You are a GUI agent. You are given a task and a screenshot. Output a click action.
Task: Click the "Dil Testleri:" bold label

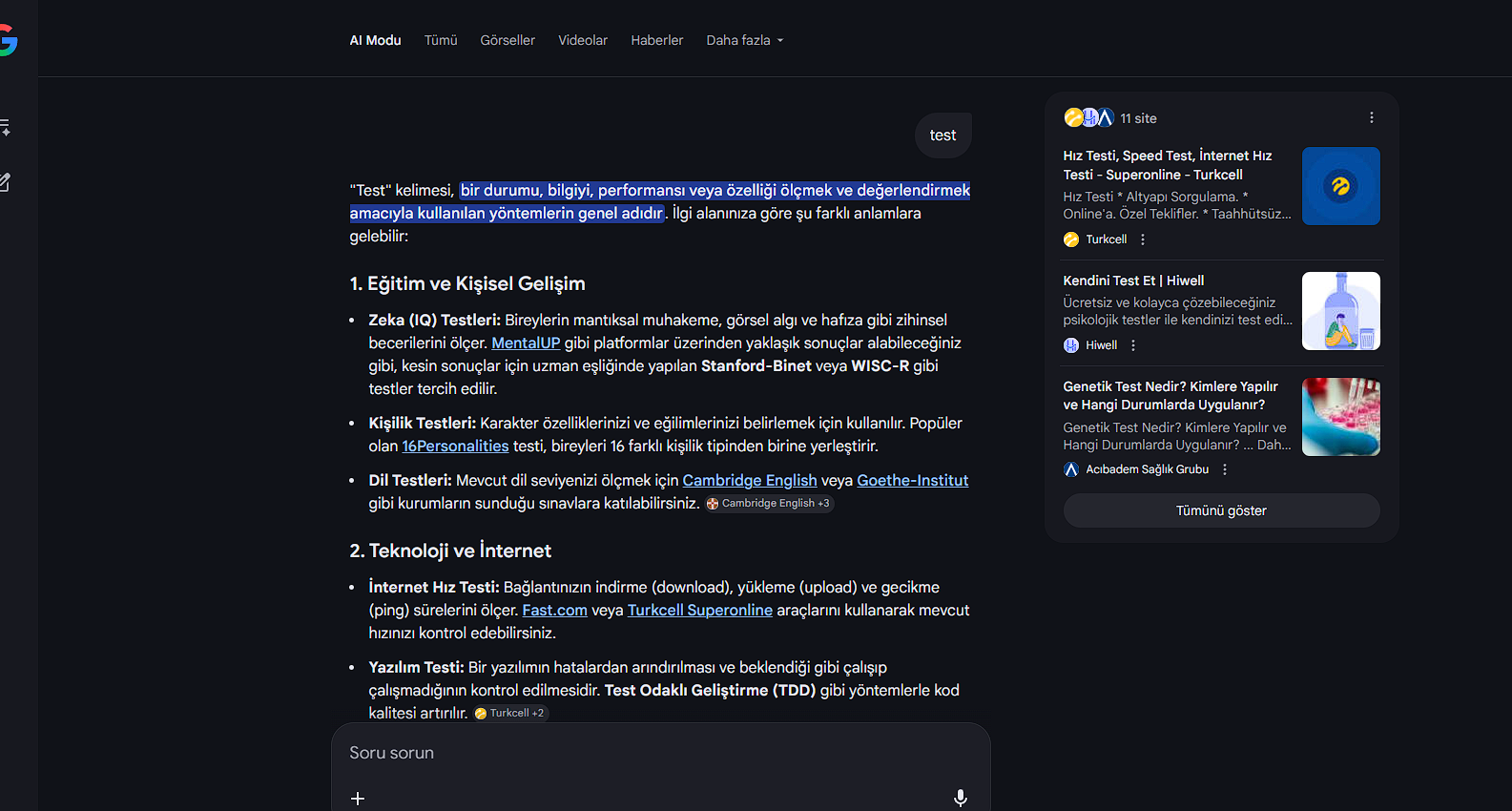pos(410,480)
